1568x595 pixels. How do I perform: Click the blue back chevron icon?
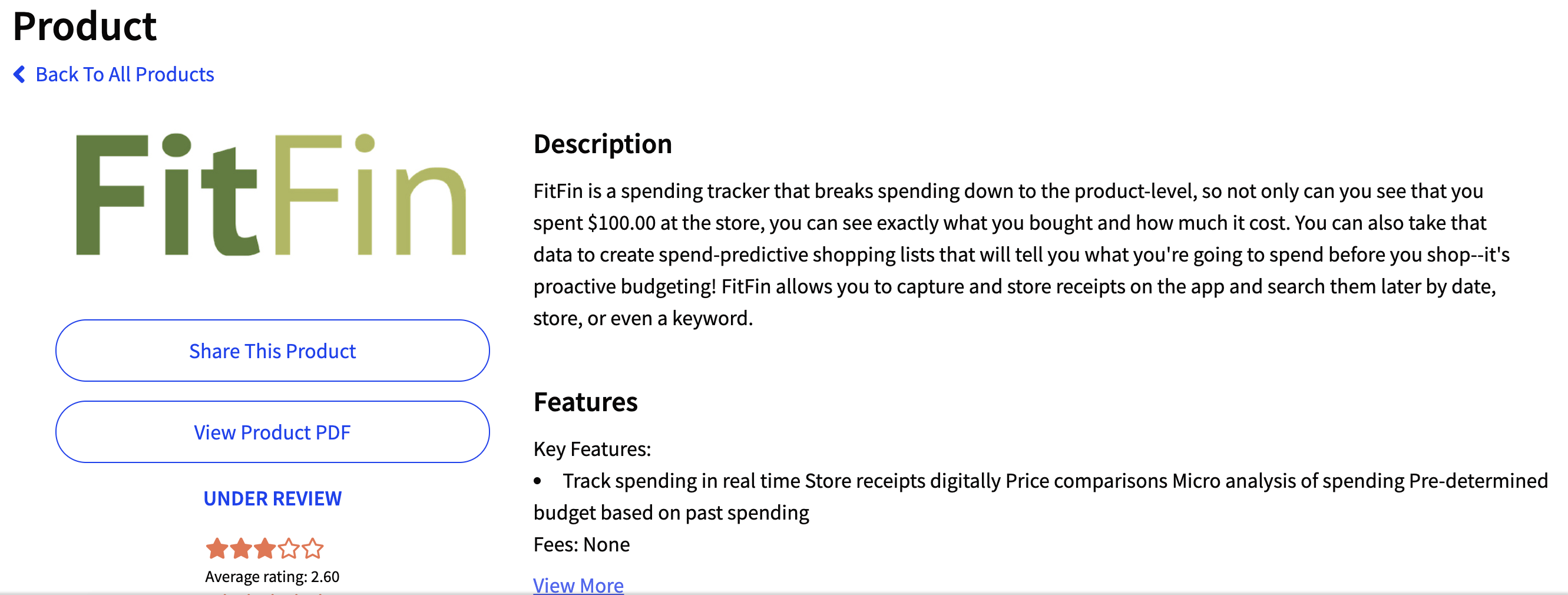19,74
